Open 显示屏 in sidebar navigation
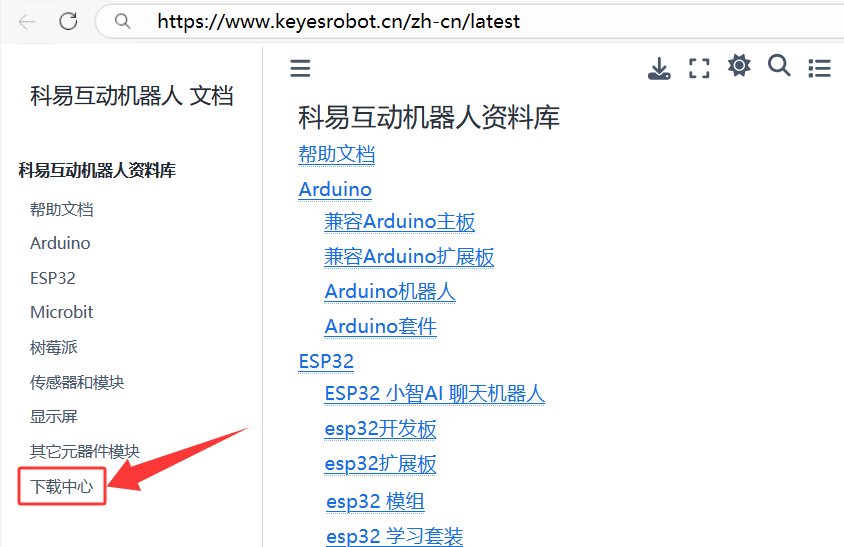This screenshot has width=844, height=547. pos(54,417)
